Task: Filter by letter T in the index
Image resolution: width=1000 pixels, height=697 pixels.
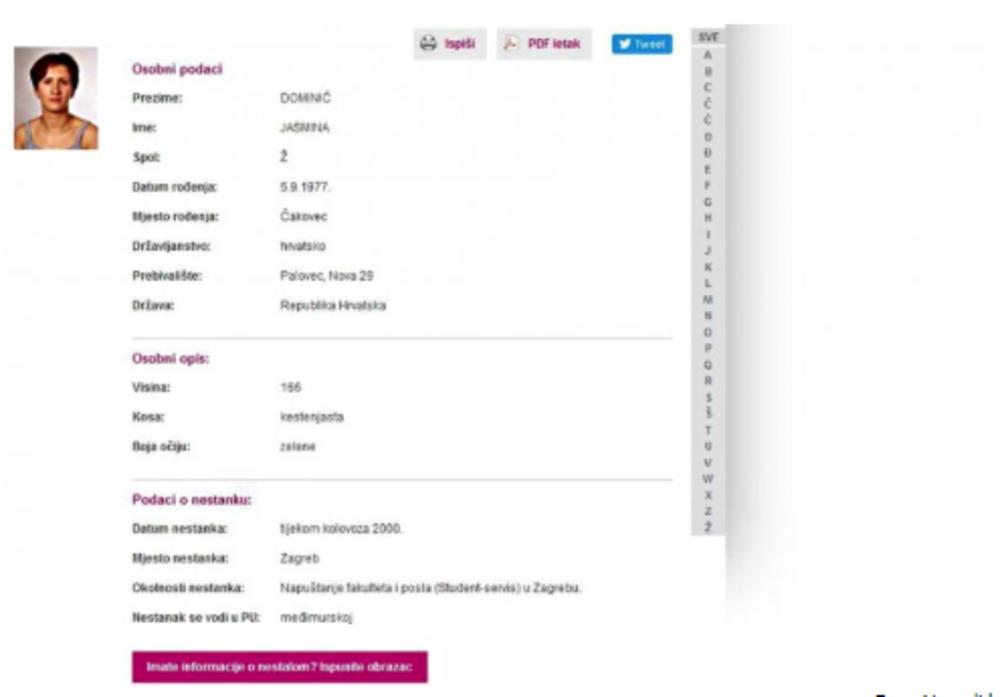Action: point(707,429)
